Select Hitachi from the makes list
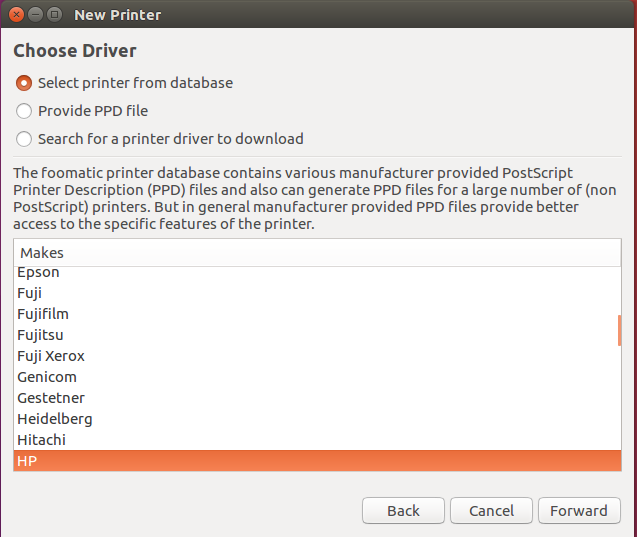 [x=41, y=439]
